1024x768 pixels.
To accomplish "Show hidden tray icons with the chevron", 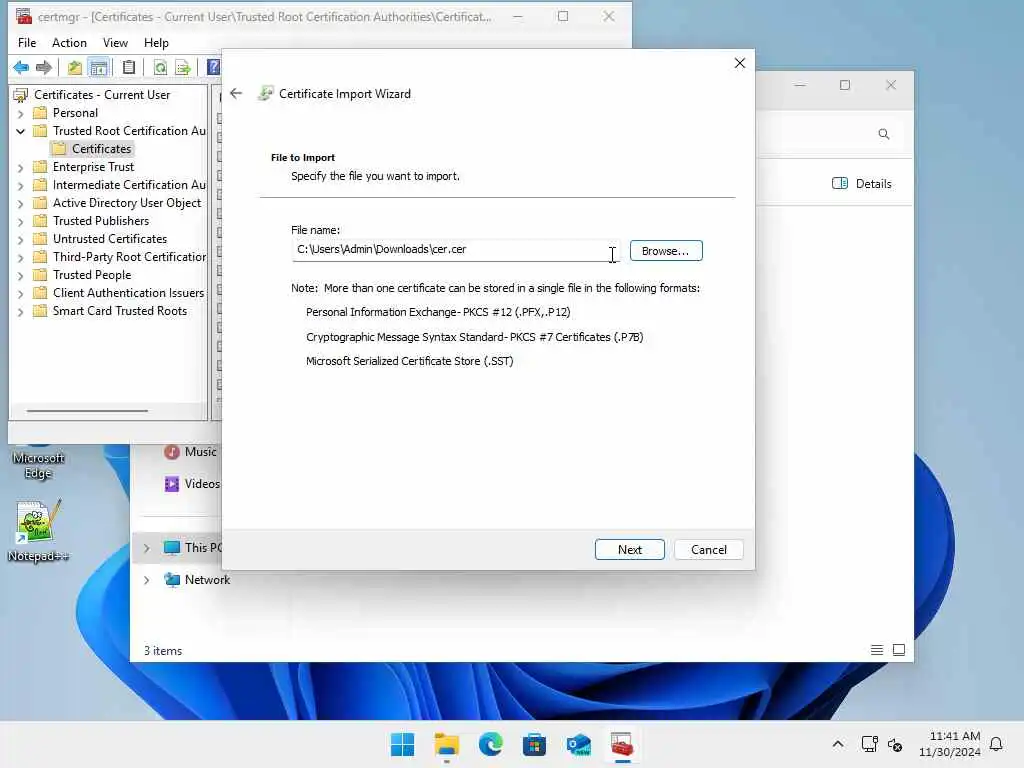I will point(838,744).
